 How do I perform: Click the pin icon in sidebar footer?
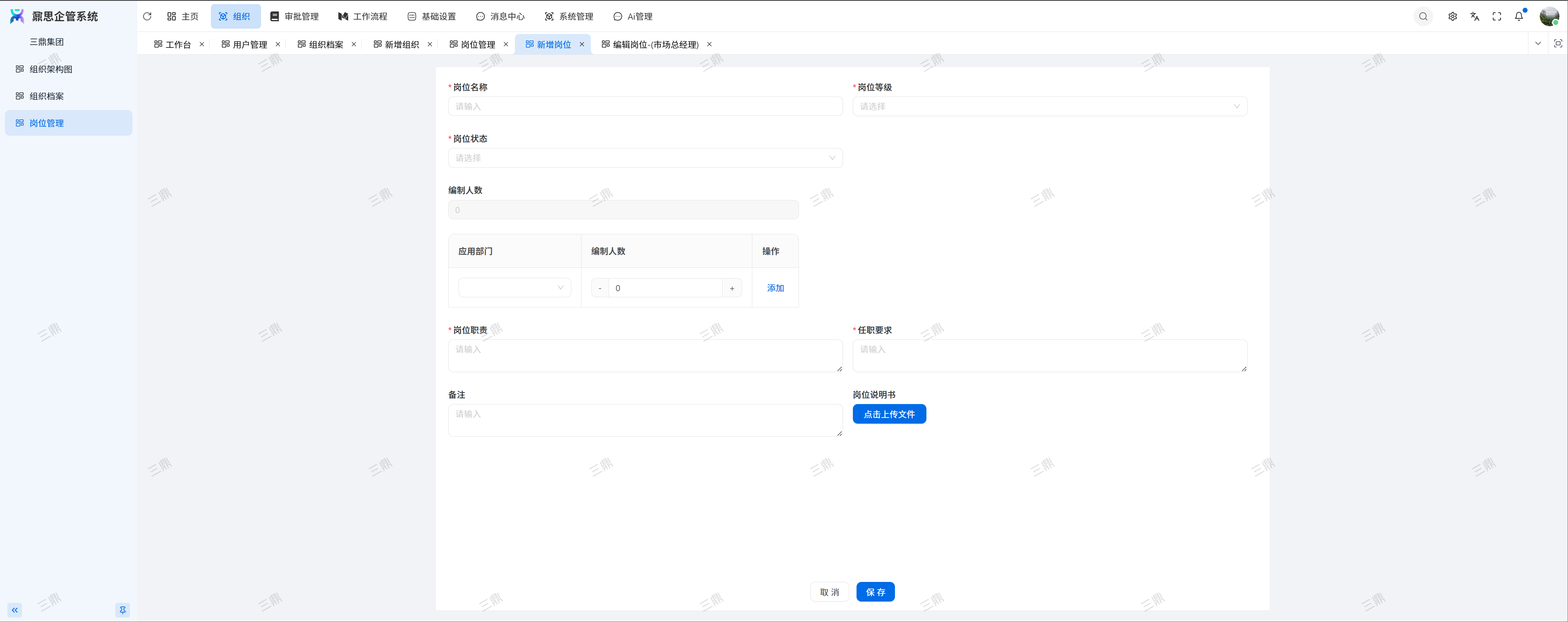click(x=122, y=610)
